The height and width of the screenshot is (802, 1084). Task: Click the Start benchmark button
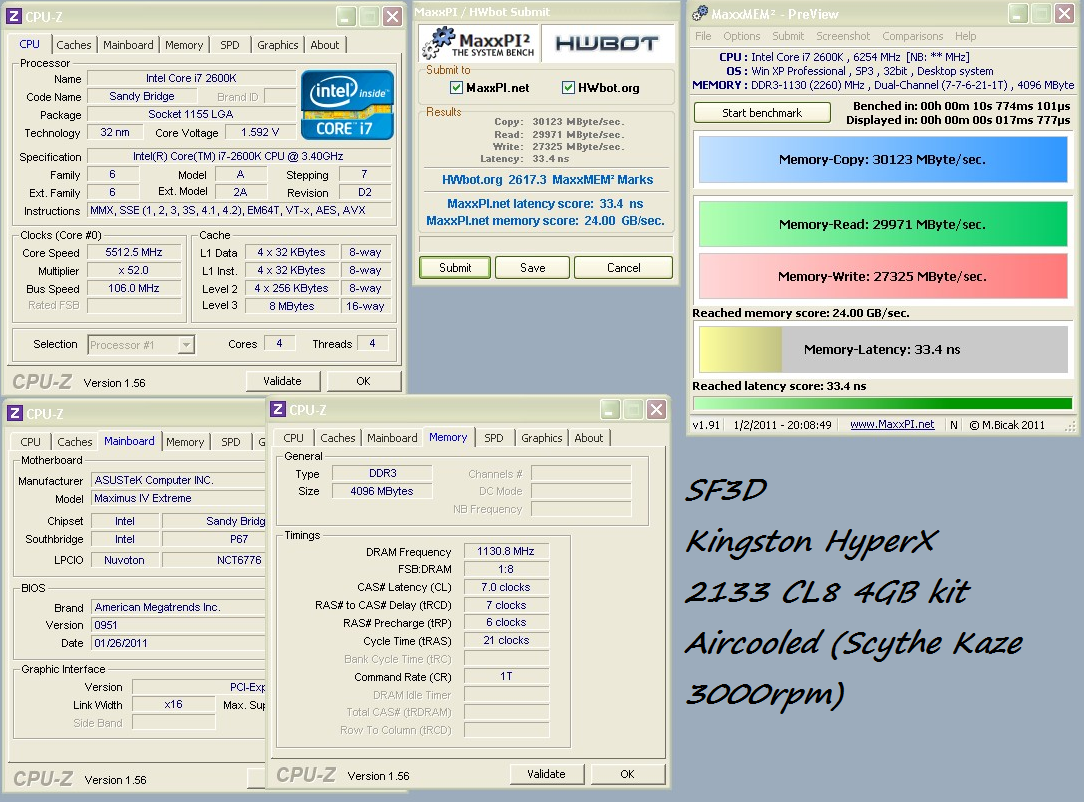[x=762, y=113]
